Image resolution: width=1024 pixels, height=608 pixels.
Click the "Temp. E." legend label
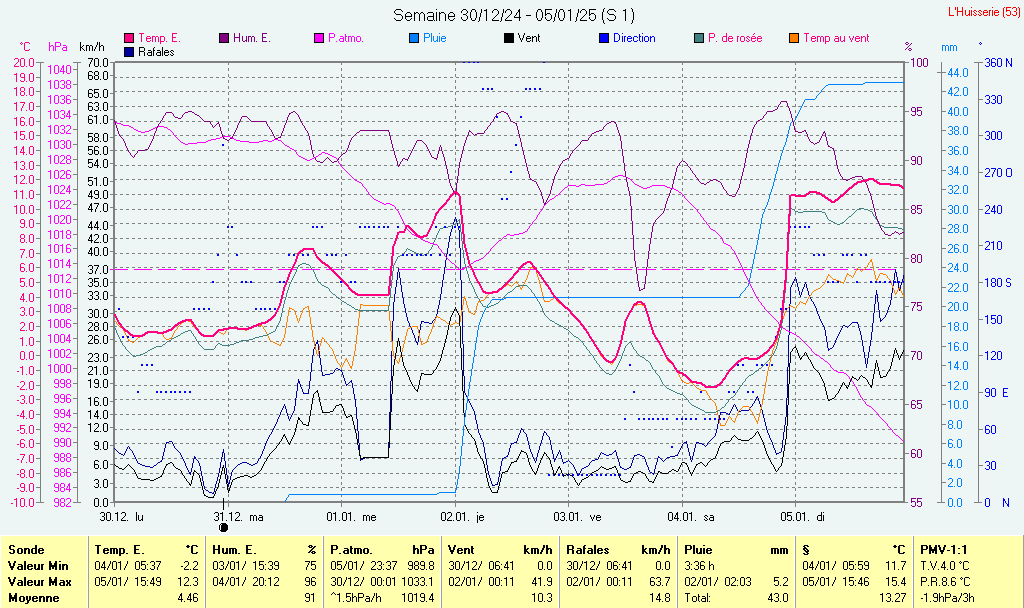point(159,38)
